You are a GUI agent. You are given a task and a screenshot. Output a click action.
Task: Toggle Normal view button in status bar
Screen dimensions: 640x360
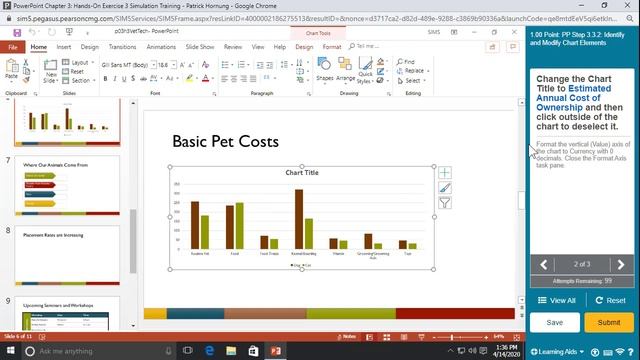coord(369,337)
